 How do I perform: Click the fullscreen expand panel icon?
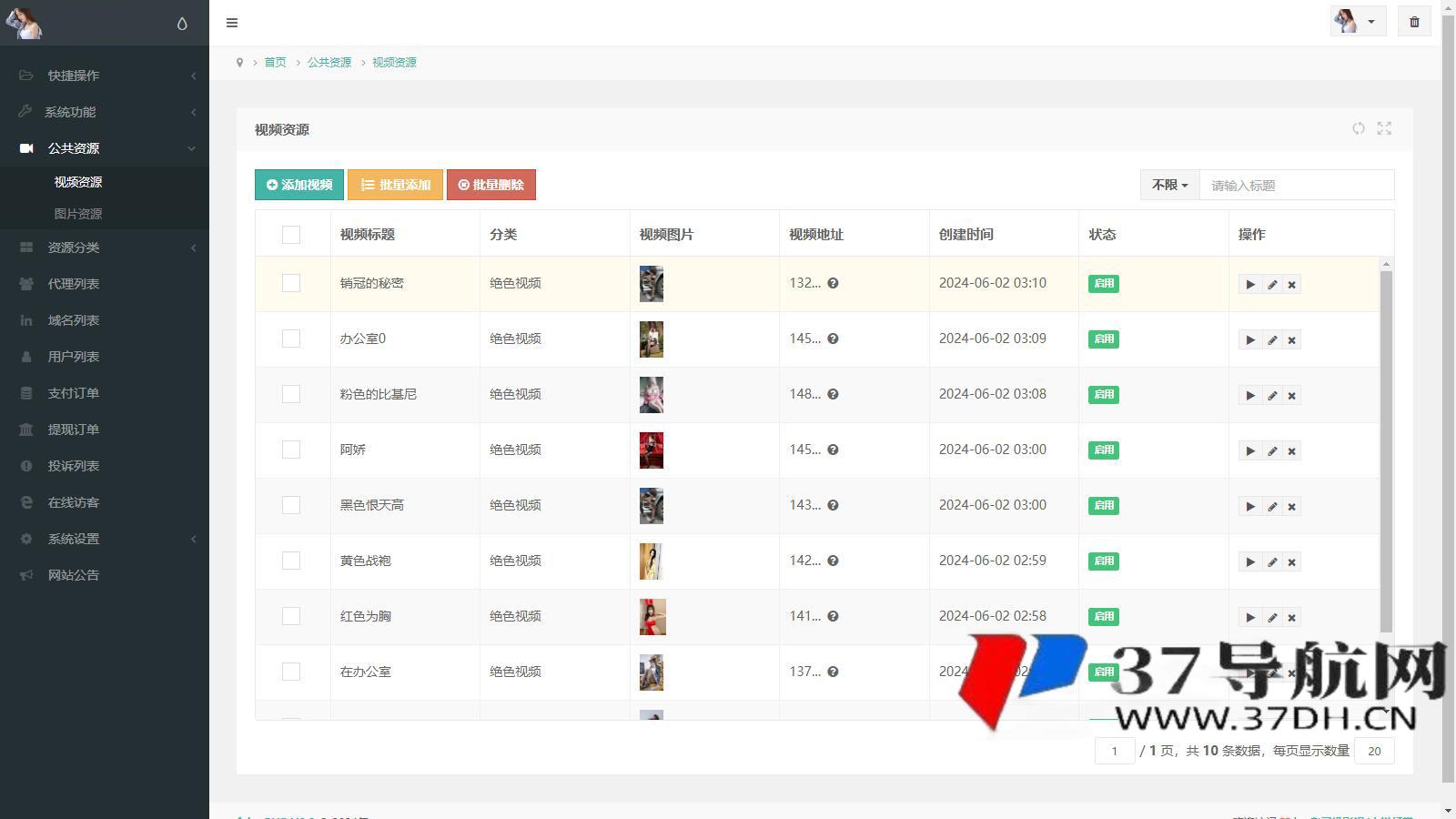[1384, 129]
